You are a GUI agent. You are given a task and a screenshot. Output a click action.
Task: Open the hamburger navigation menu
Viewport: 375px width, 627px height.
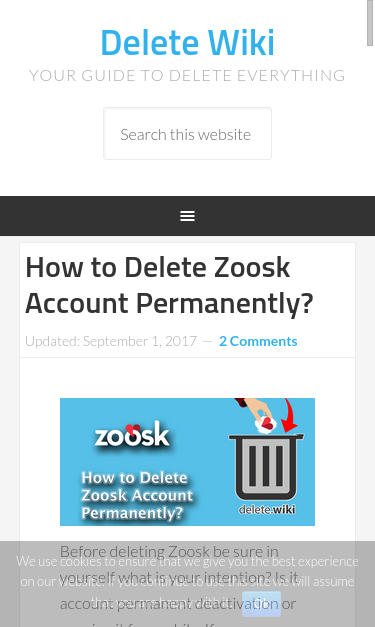pos(188,216)
